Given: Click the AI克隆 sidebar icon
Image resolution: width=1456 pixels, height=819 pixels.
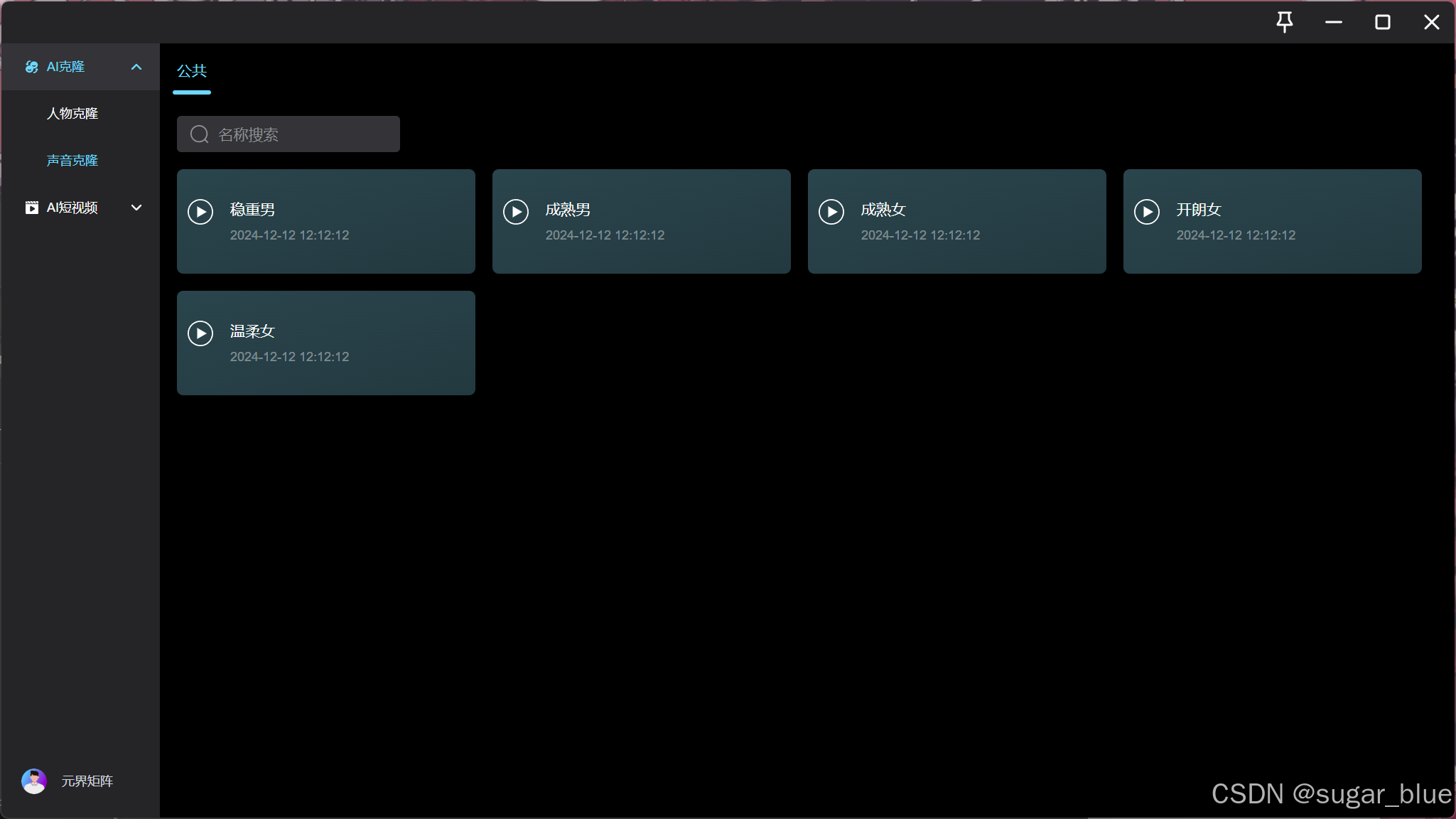Looking at the screenshot, I should pos(31,67).
